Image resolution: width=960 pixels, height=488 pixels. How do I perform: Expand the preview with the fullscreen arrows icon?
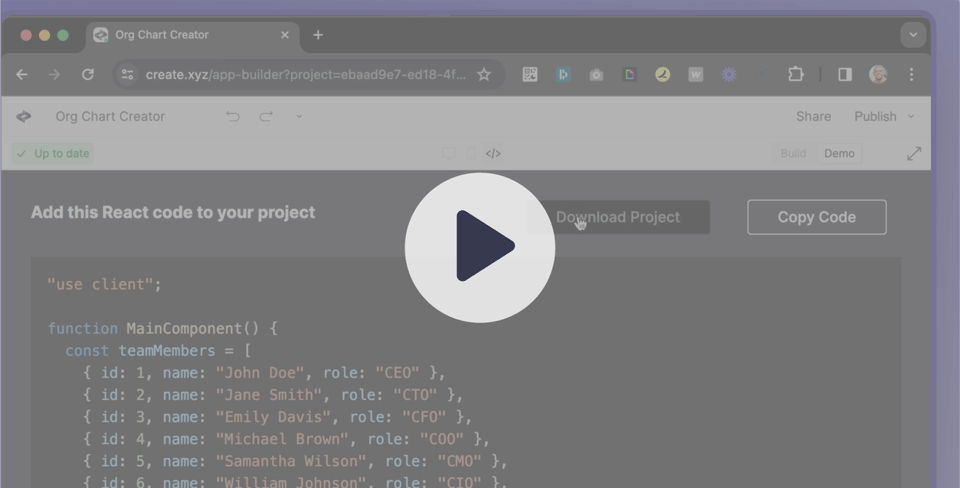tap(914, 154)
